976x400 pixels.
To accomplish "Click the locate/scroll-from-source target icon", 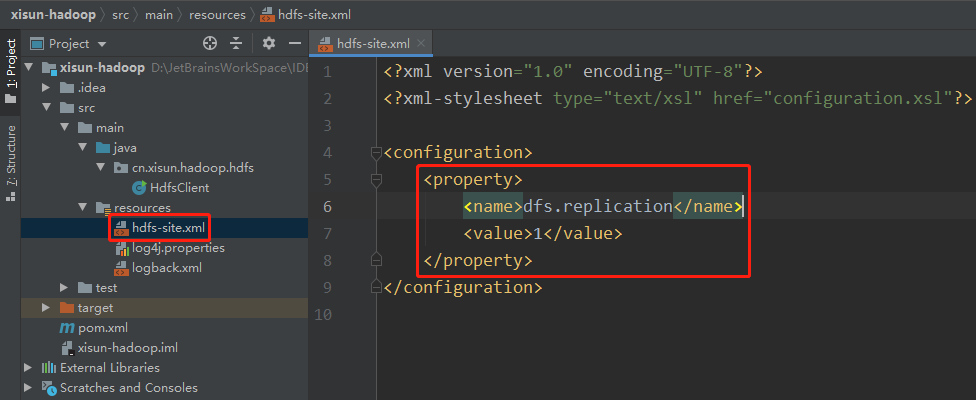I will click(210, 43).
